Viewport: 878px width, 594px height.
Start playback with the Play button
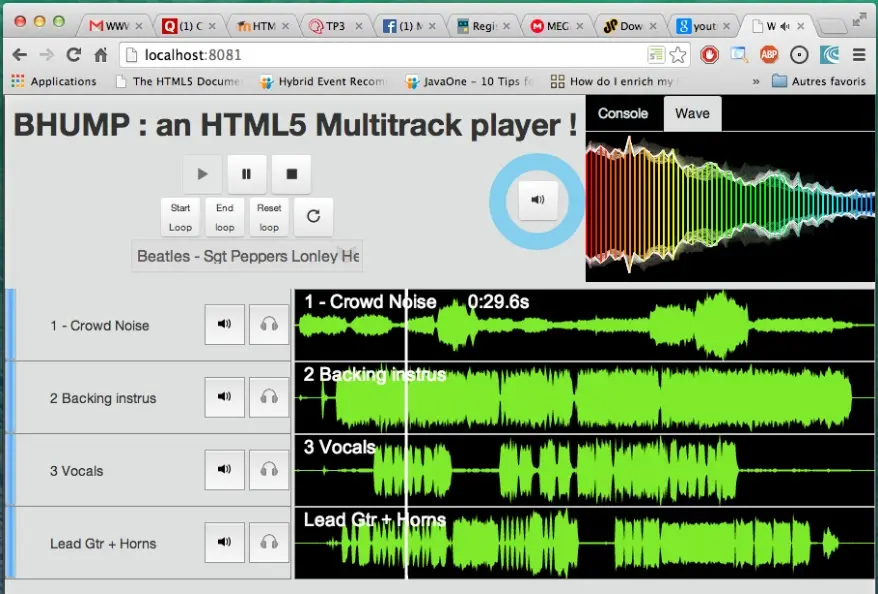(202, 174)
